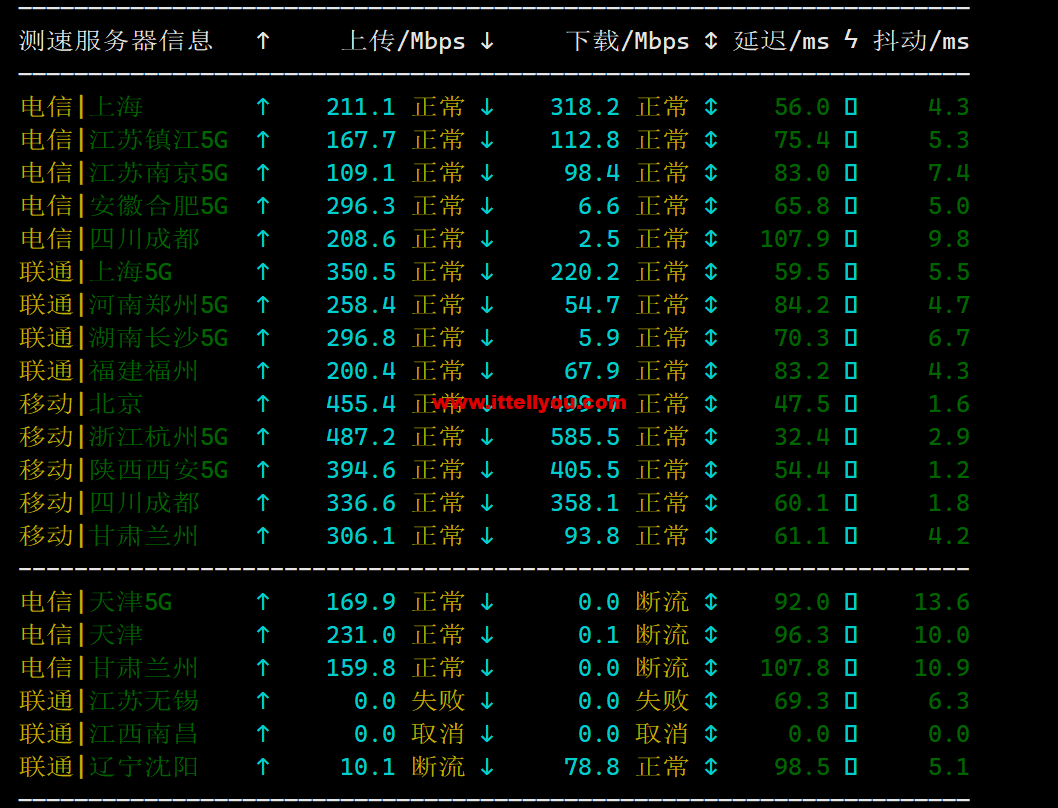Screen dimensions: 1058x808
Task: Click the 上传/Mbps column header
Action: 403,41
